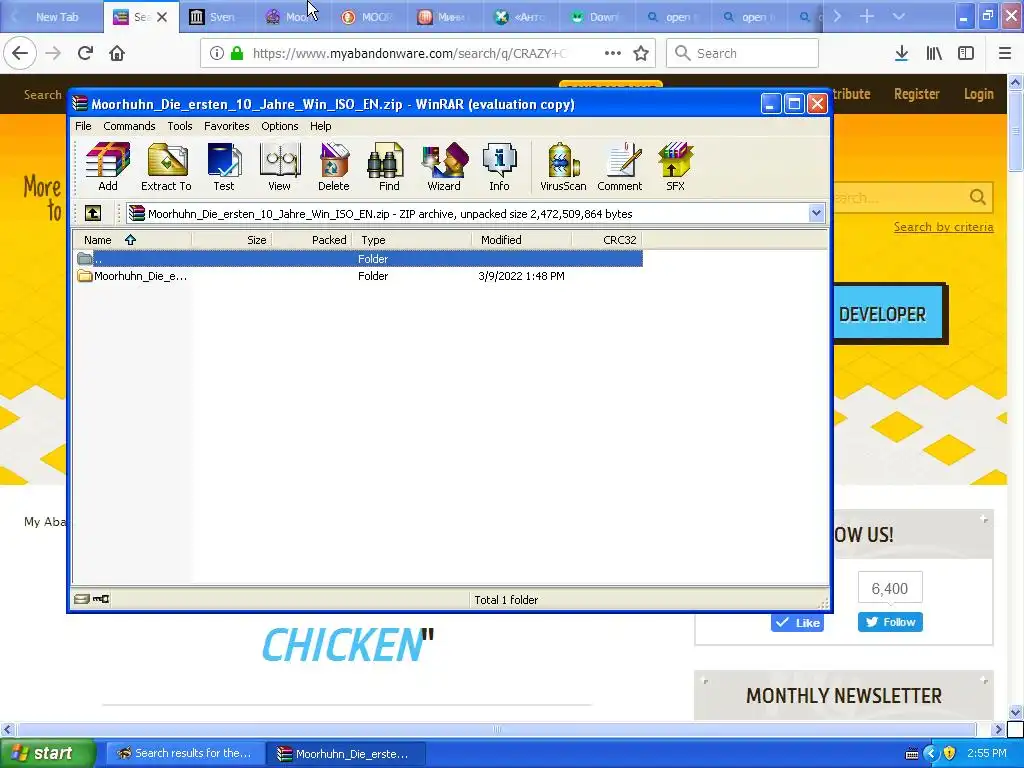Select the parent '..' folder row
The height and width of the screenshot is (768, 1024).
click(357, 259)
